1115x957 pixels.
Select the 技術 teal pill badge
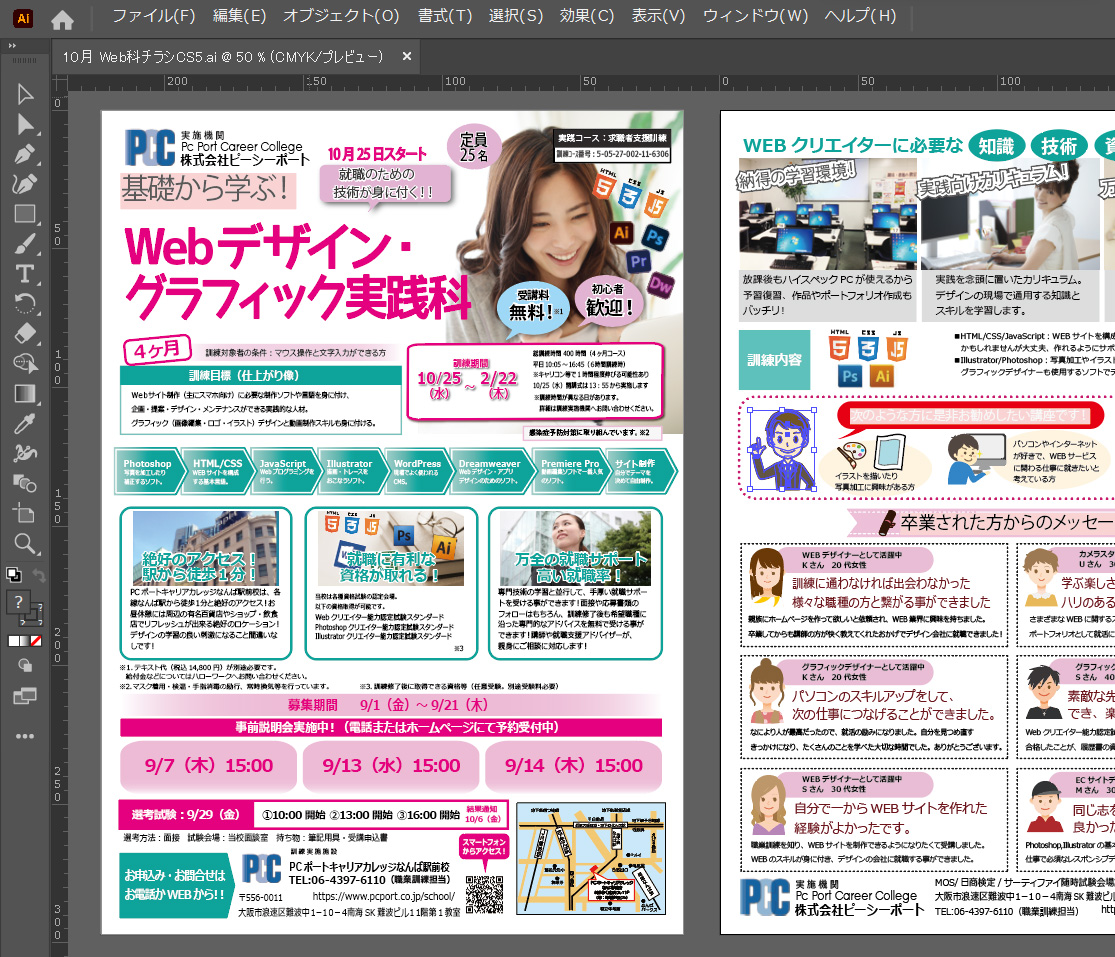(x=1059, y=146)
